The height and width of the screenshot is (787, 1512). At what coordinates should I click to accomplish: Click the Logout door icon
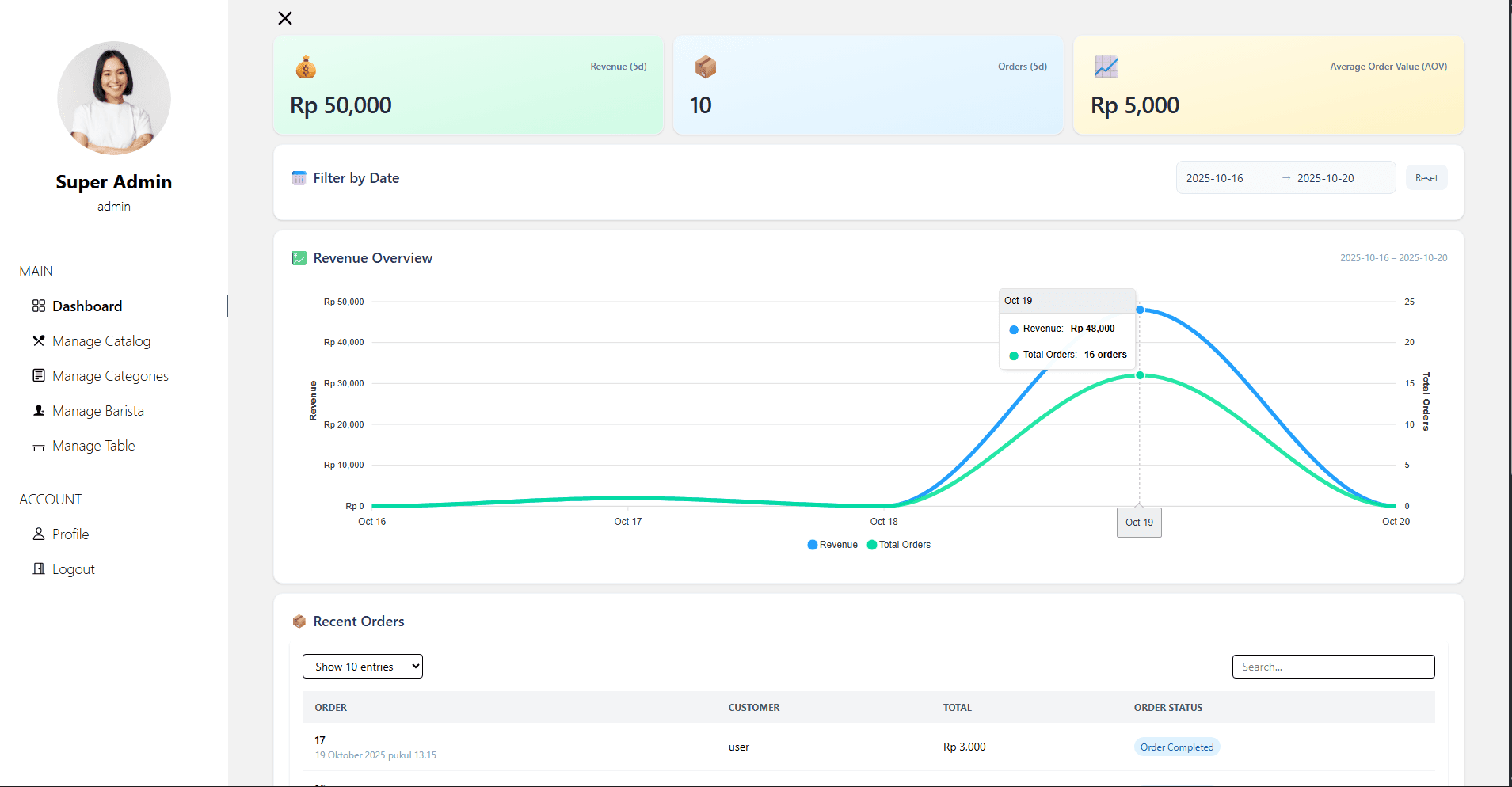[x=38, y=569]
